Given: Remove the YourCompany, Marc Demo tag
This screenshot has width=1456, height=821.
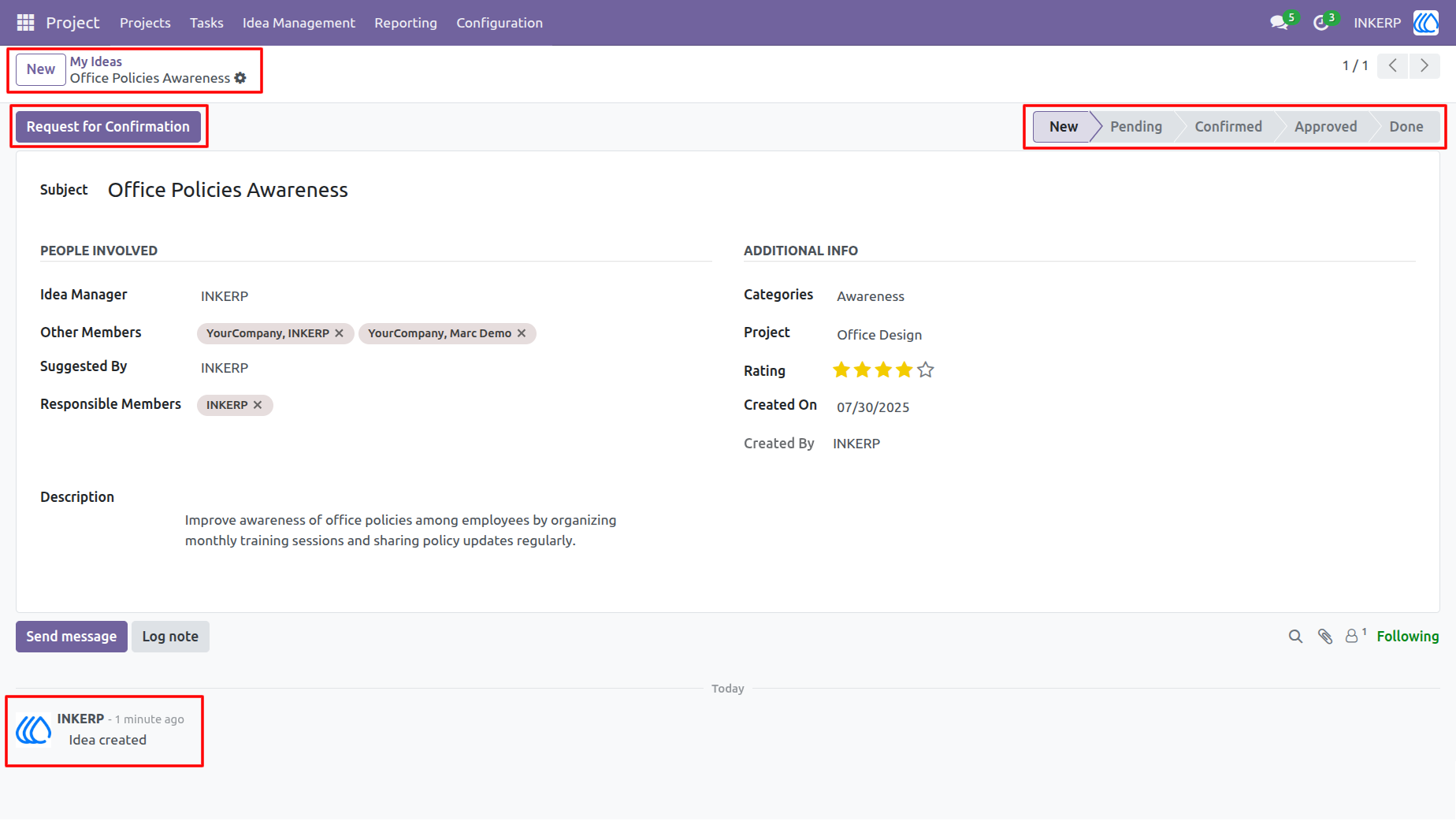Looking at the screenshot, I should point(522,333).
